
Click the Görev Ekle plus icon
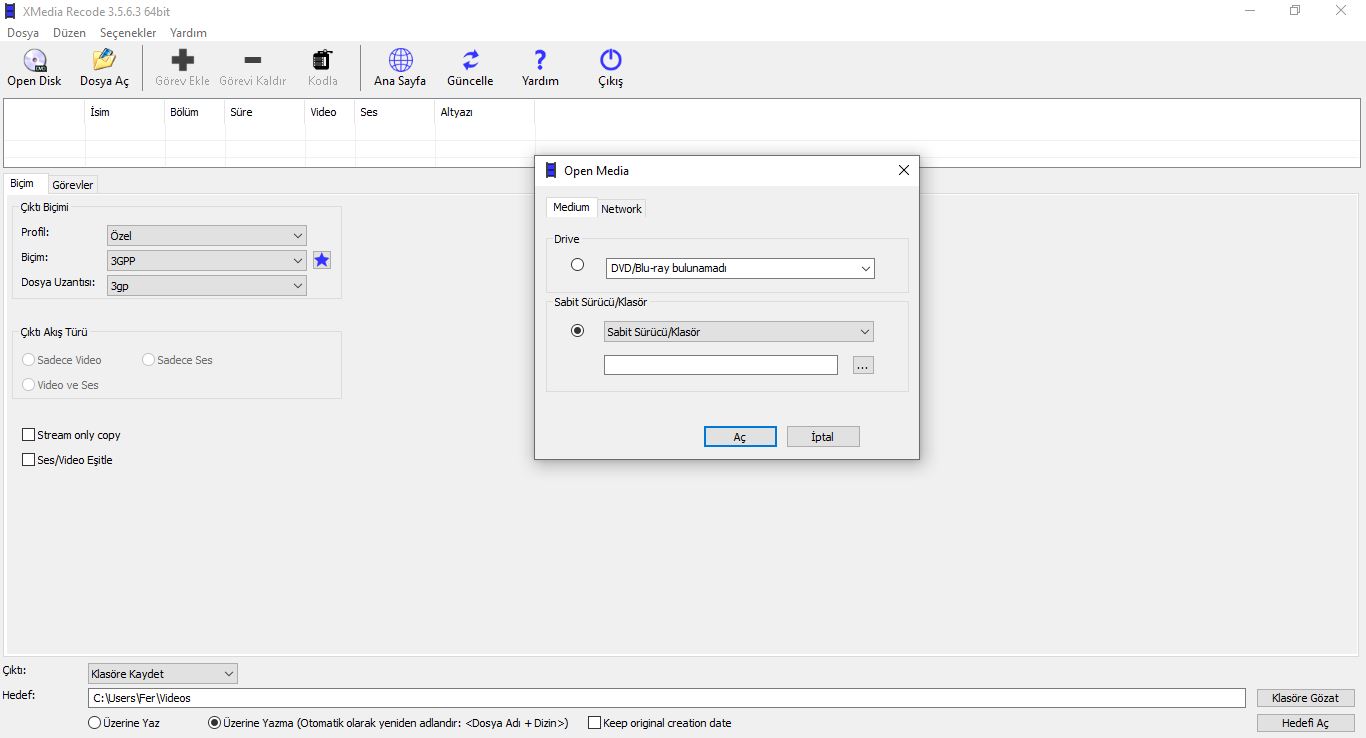[183, 61]
